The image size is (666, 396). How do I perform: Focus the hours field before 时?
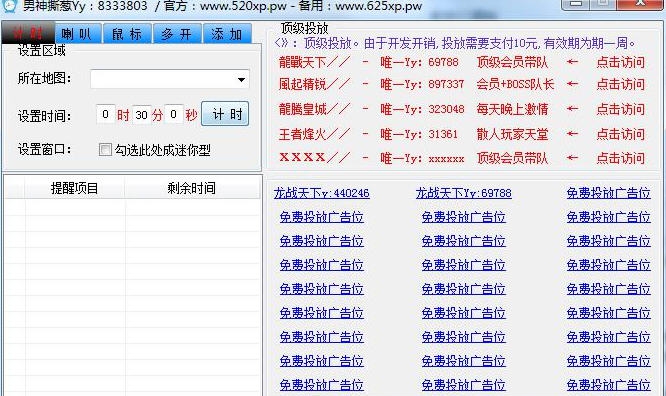105,114
